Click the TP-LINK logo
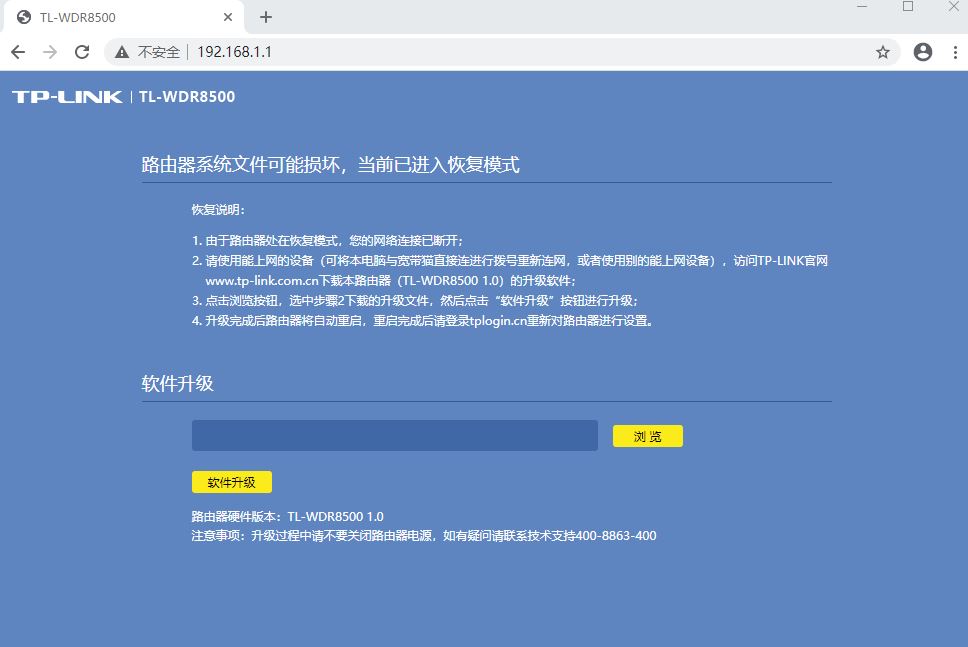This screenshot has height=647, width=968. 67,97
